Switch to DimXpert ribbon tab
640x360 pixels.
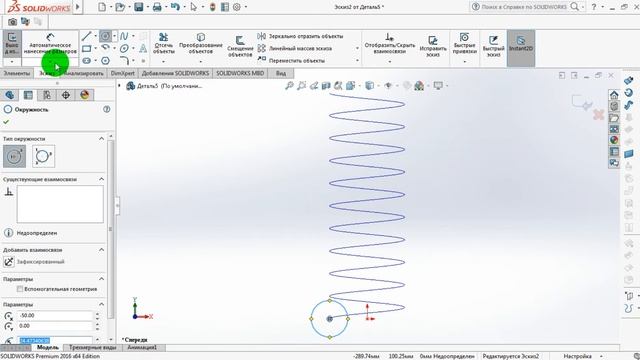pos(122,73)
